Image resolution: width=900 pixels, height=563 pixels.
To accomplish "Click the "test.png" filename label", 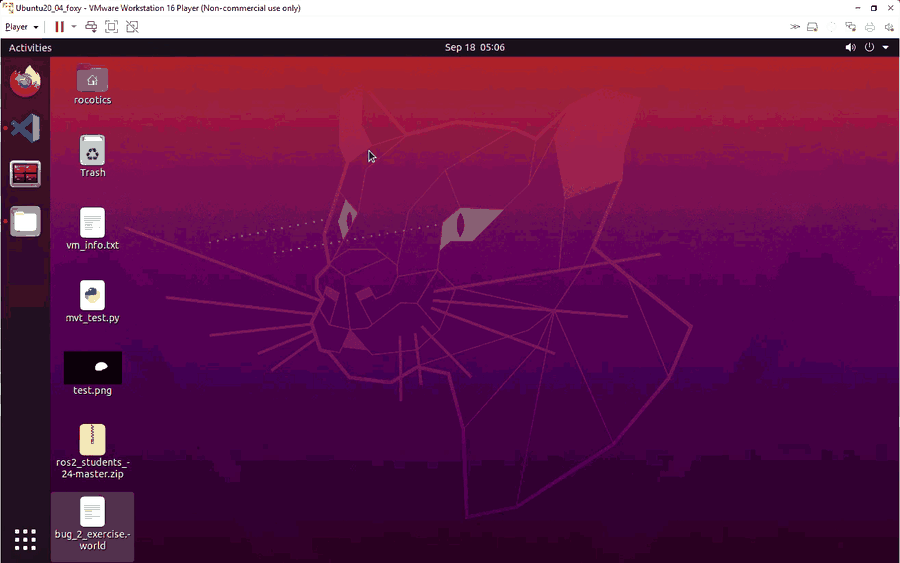I will coord(92,390).
